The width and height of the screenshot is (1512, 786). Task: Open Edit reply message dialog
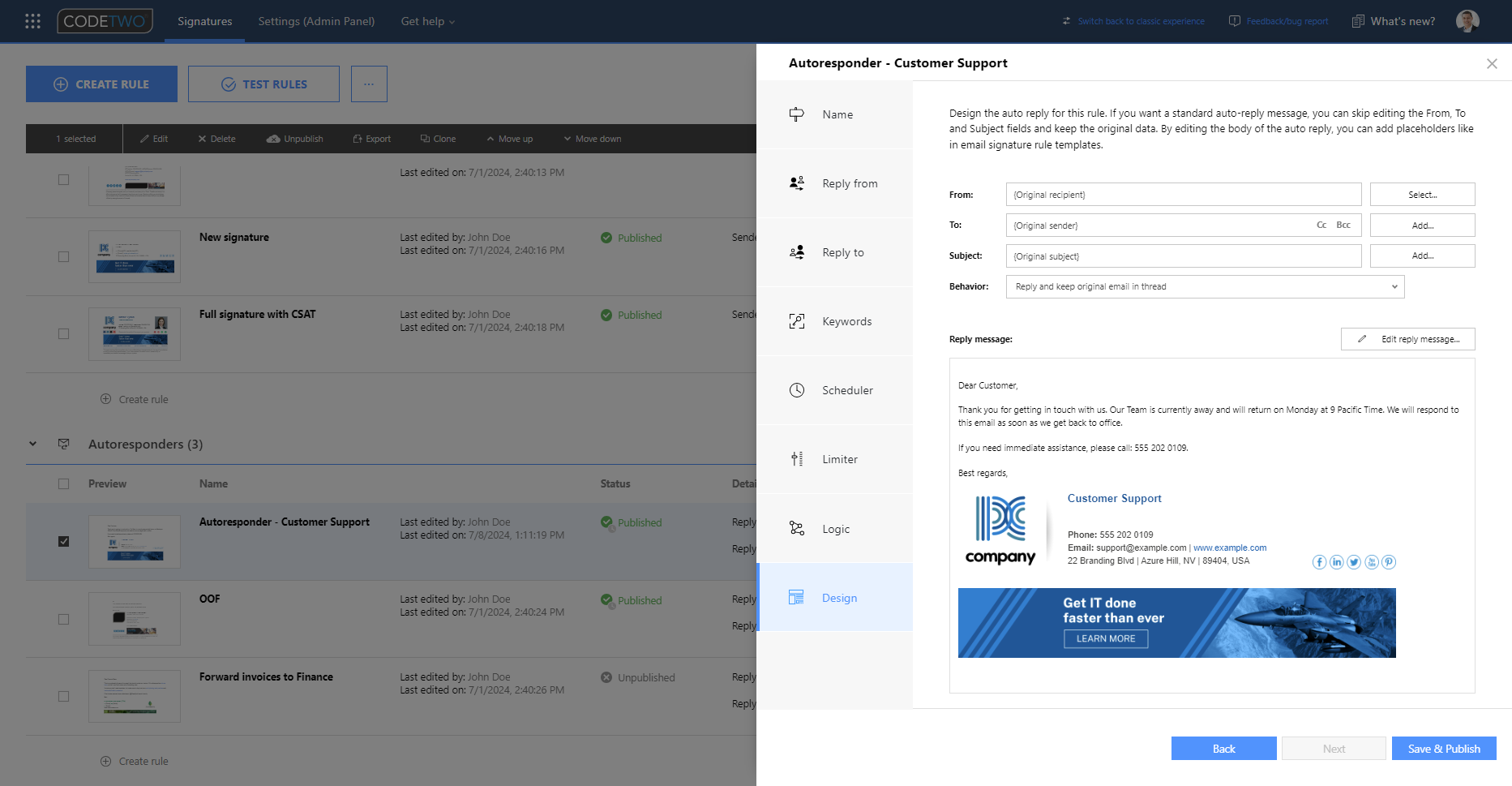(1408, 338)
